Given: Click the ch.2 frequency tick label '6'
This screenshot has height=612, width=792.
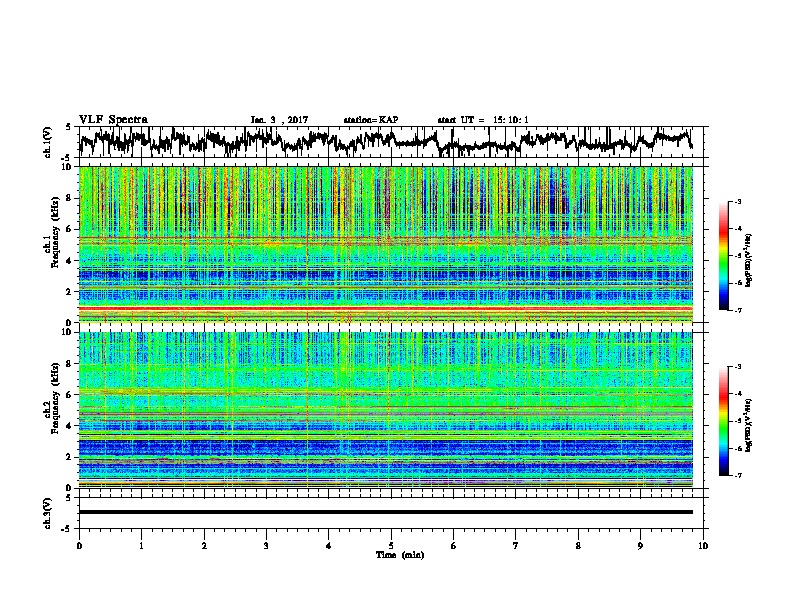Looking at the screenshot, I should (x=69, y=395).
